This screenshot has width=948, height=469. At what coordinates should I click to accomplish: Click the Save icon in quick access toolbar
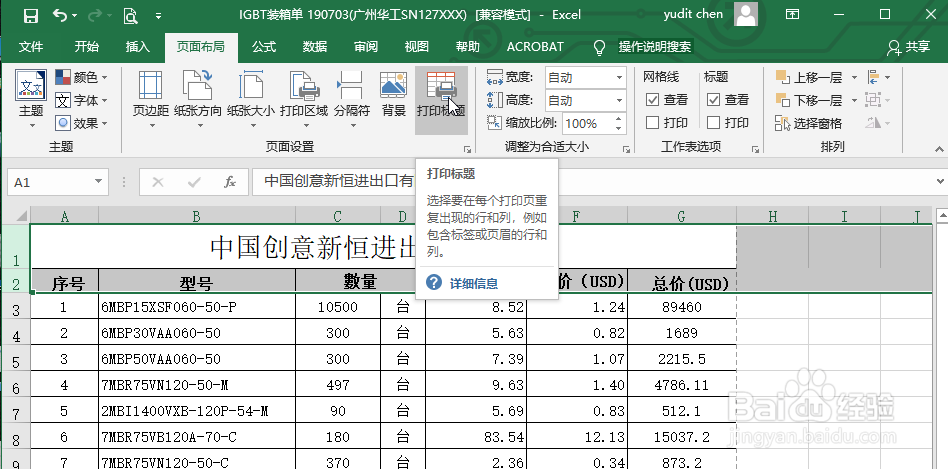tap(31, 15)
